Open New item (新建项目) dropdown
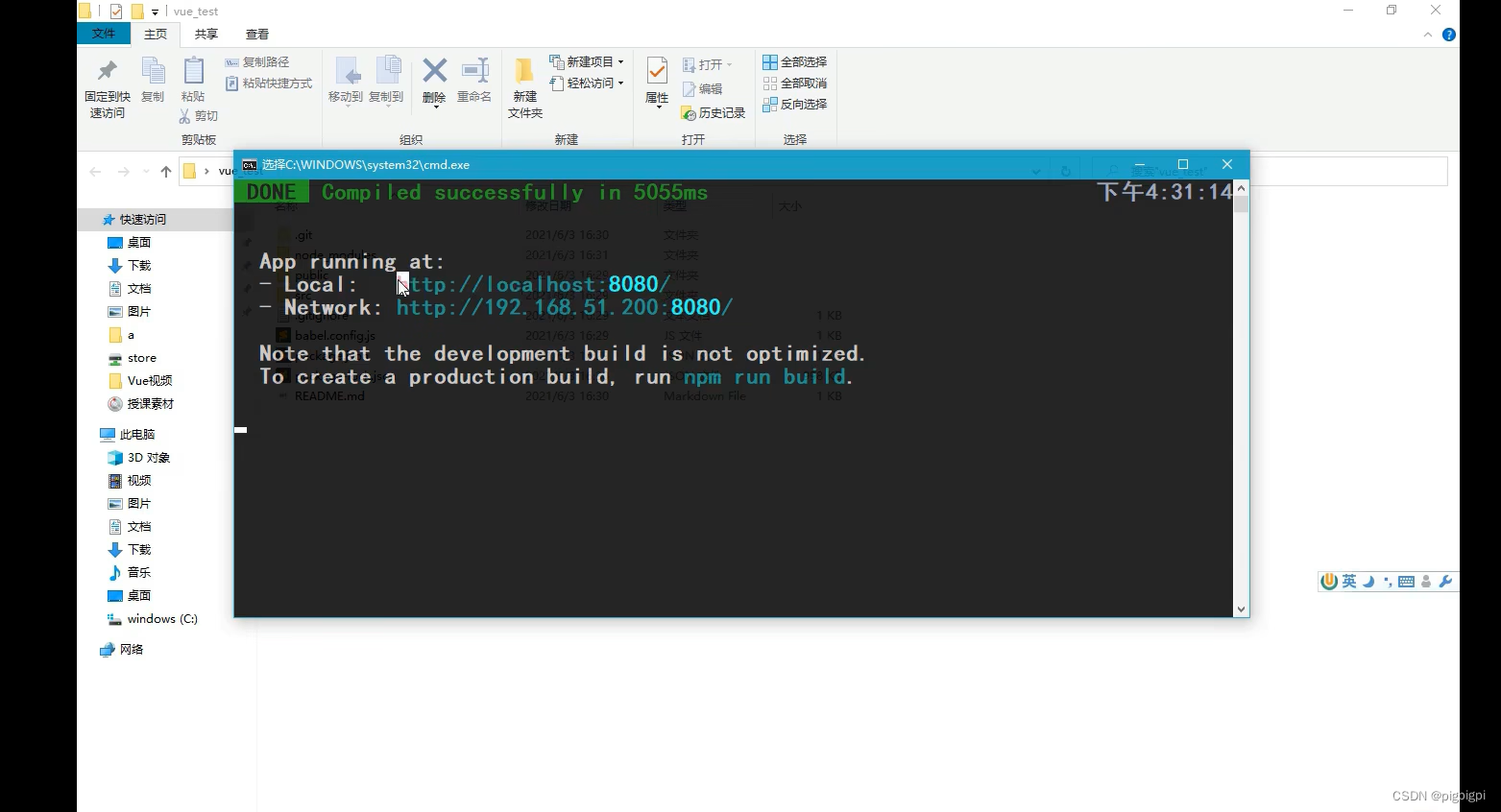Screen dimensions: 1501x812 coord(587,61)
